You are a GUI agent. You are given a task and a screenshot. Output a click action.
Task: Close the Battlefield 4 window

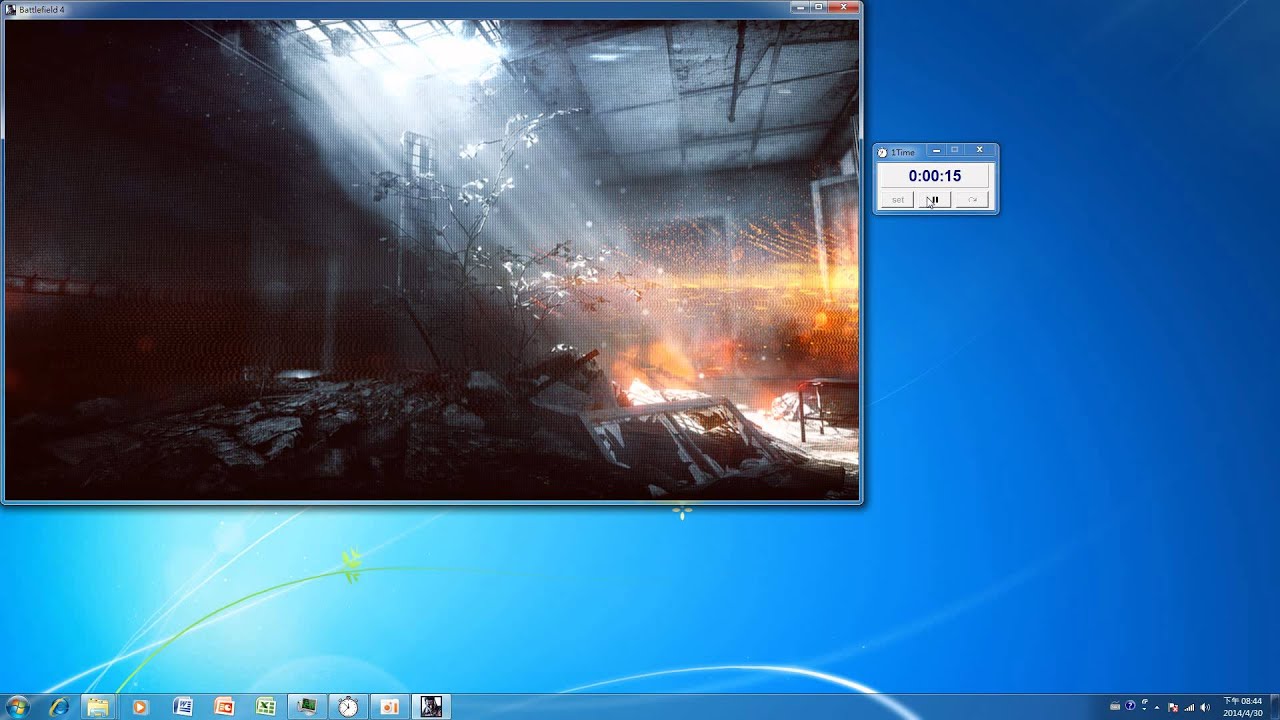pyautogui.click(x=843, y=7)
